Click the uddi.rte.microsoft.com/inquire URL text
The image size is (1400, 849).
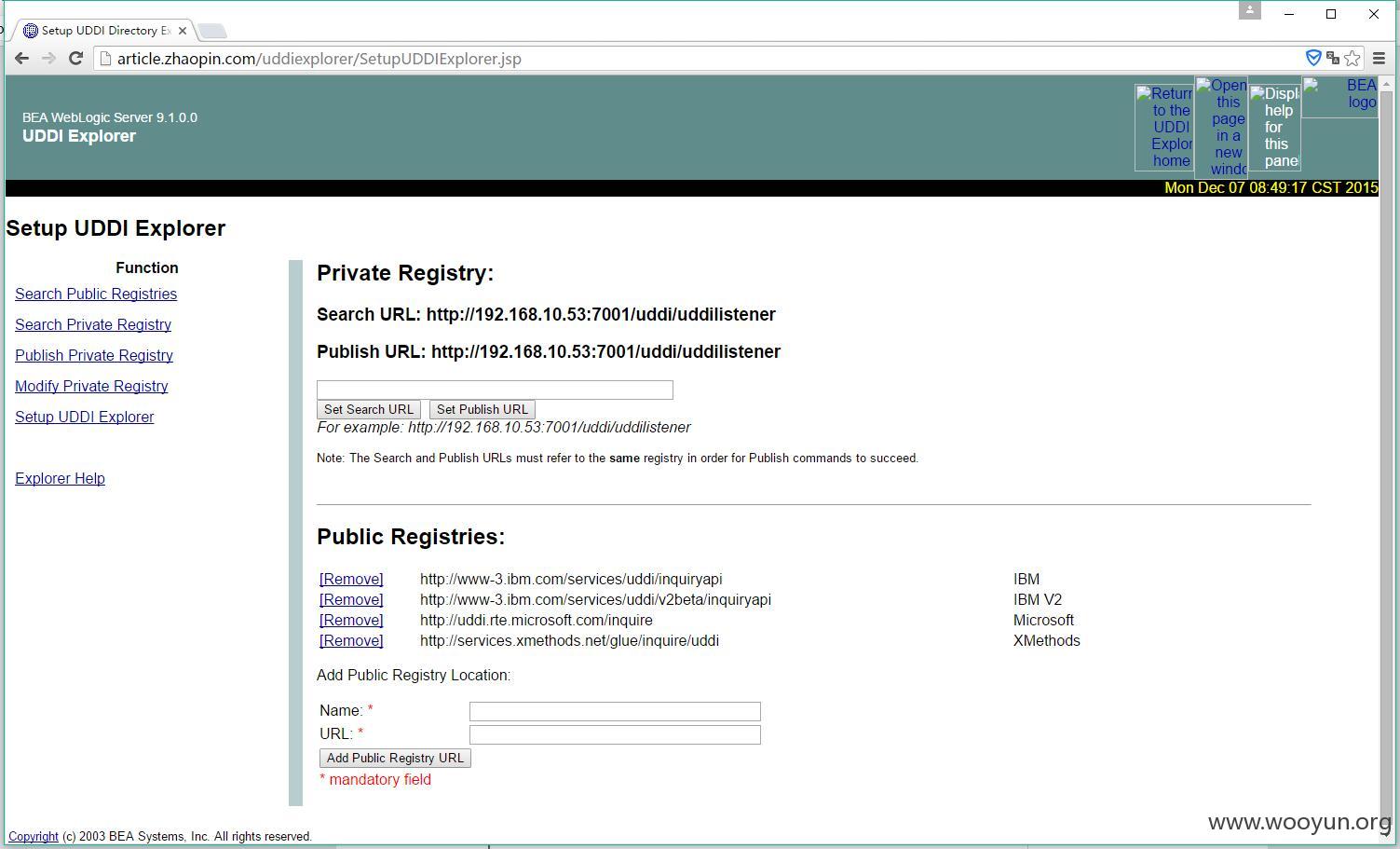click(x=537, y=621)
